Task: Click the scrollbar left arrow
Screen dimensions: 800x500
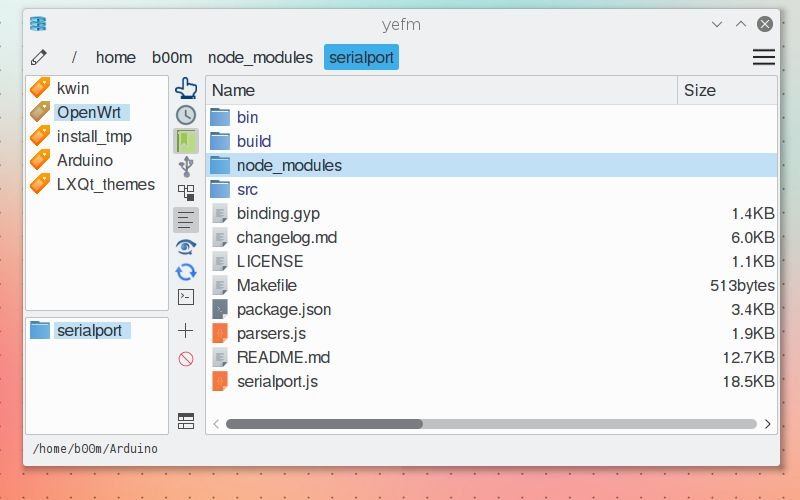Action: [216, 424]
